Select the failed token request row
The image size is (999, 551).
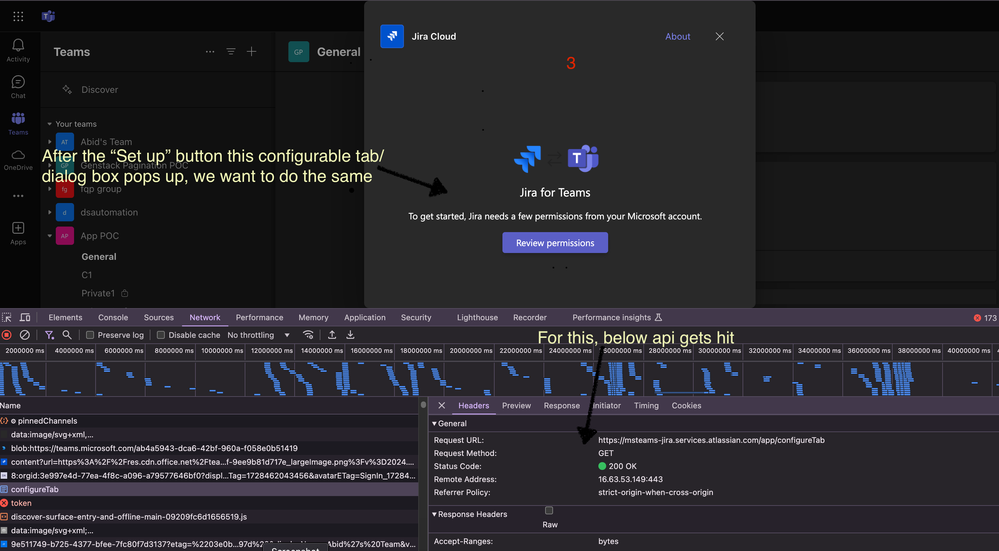pos(209,503)
